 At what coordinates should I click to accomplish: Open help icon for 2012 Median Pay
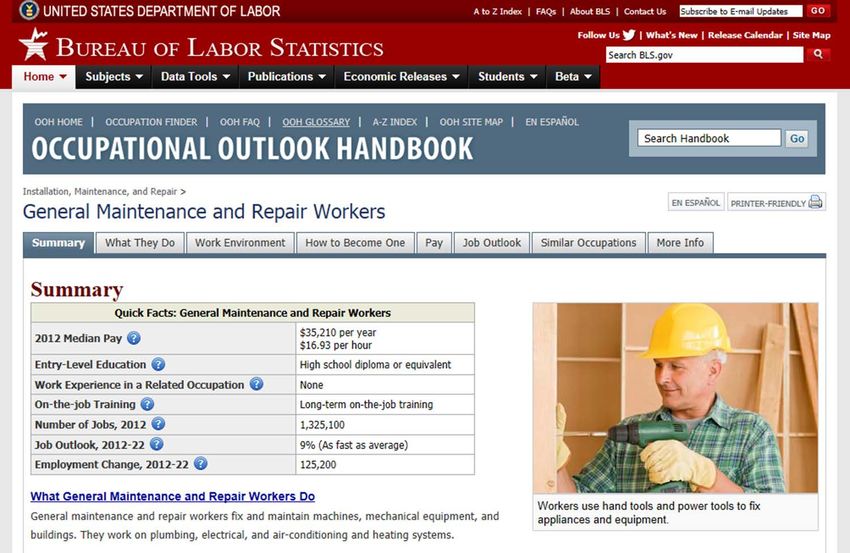134,338
